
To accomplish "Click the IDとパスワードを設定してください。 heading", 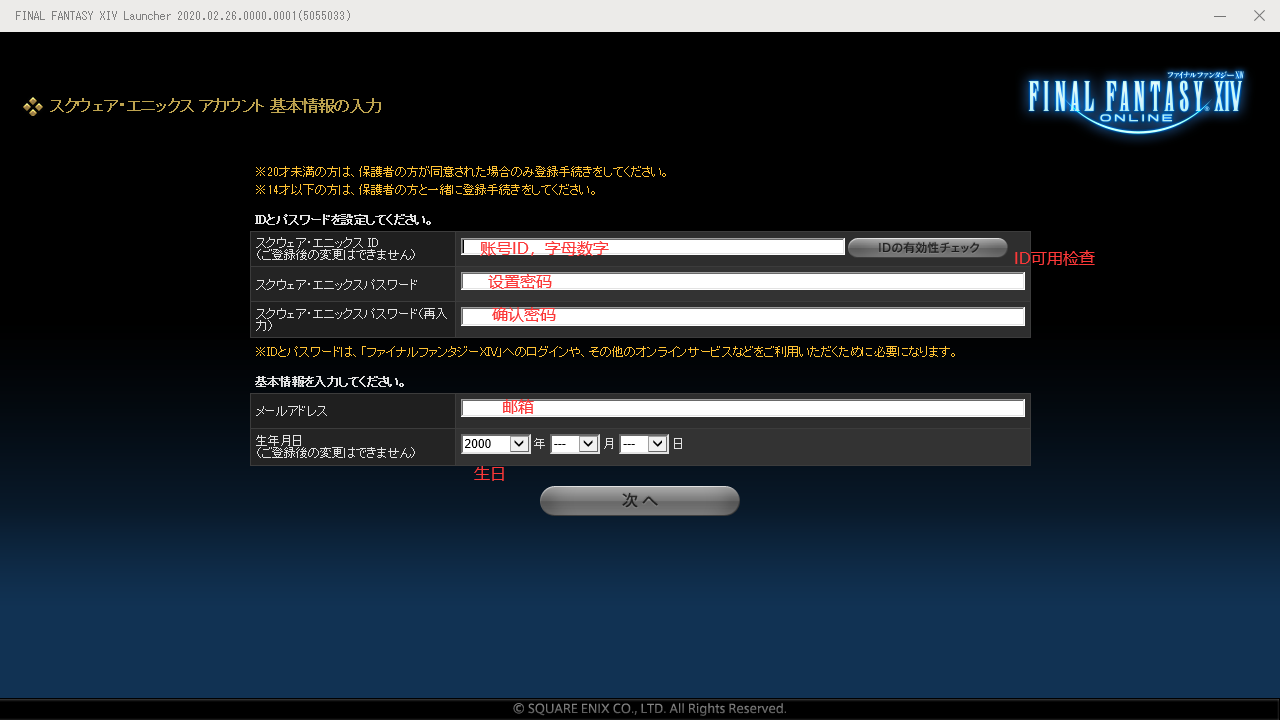I will click(343, 219).
